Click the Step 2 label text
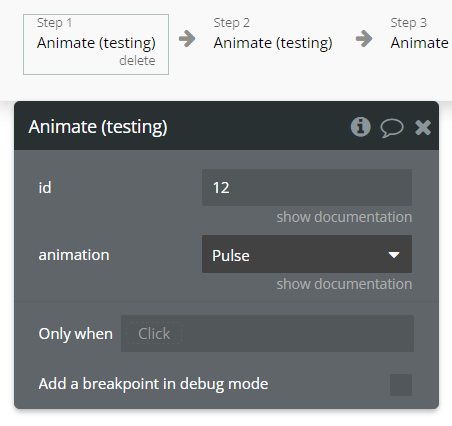Screen dimensions: 452x426 pos(232,23)
